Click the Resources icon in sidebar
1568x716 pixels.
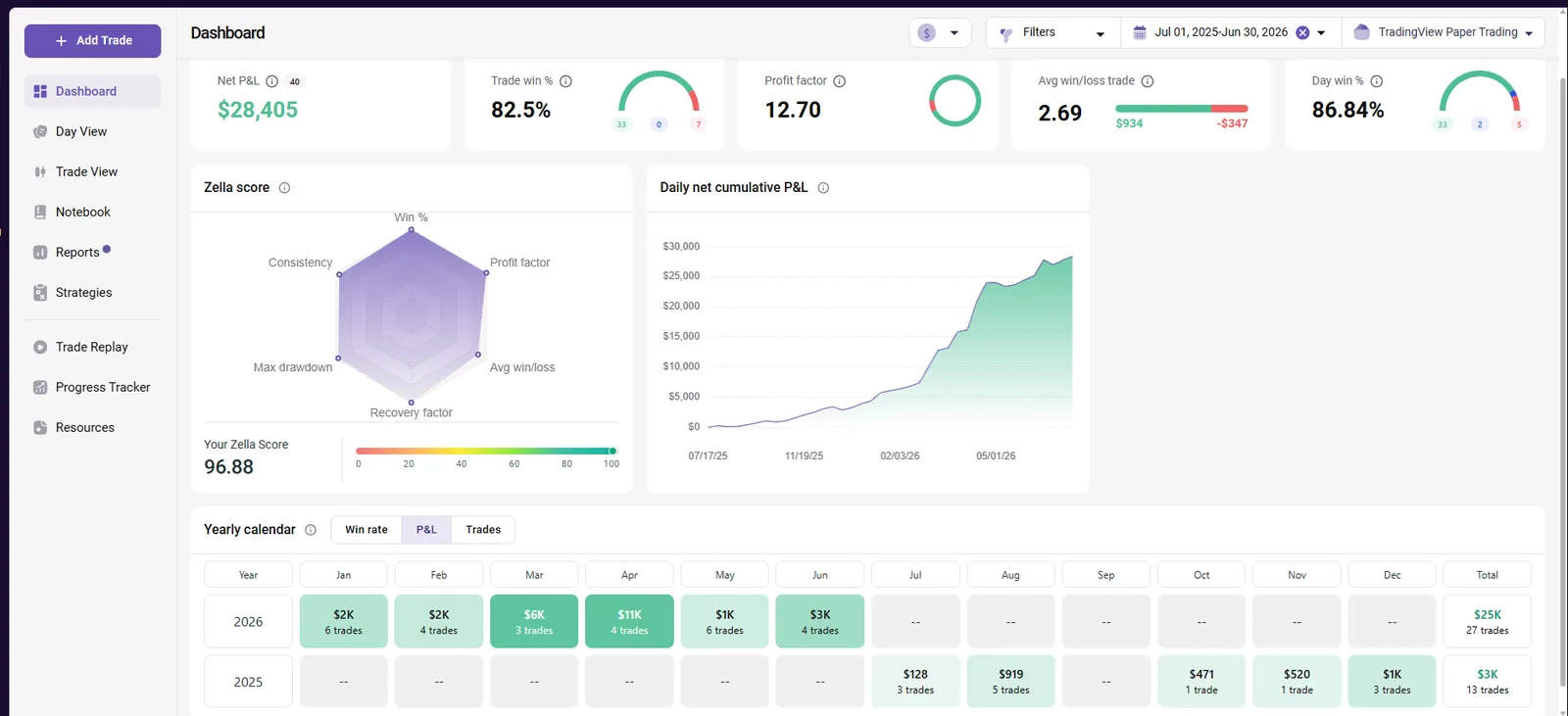click(40, 427)
